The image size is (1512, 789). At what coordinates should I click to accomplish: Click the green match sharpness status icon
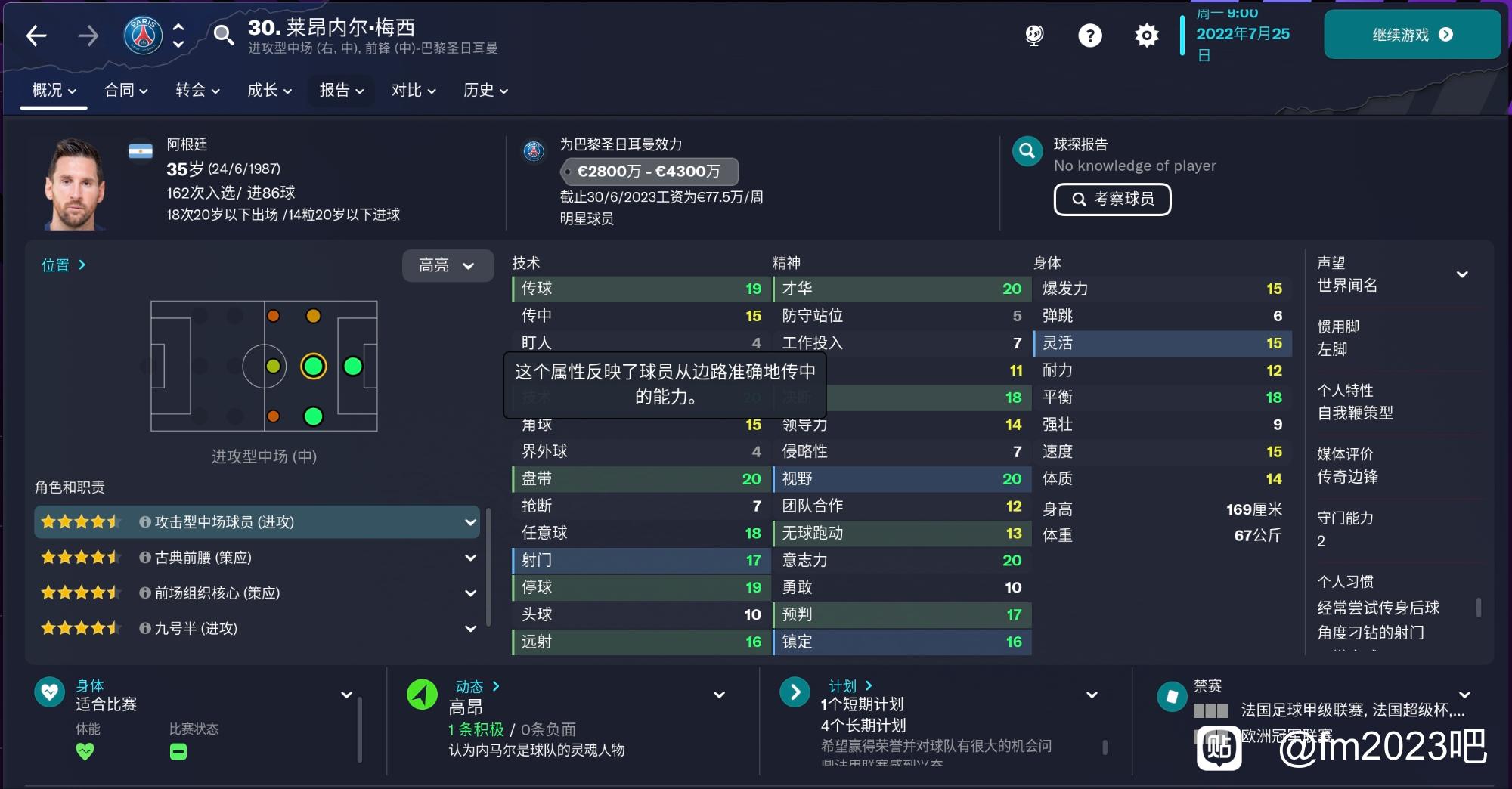178,752
